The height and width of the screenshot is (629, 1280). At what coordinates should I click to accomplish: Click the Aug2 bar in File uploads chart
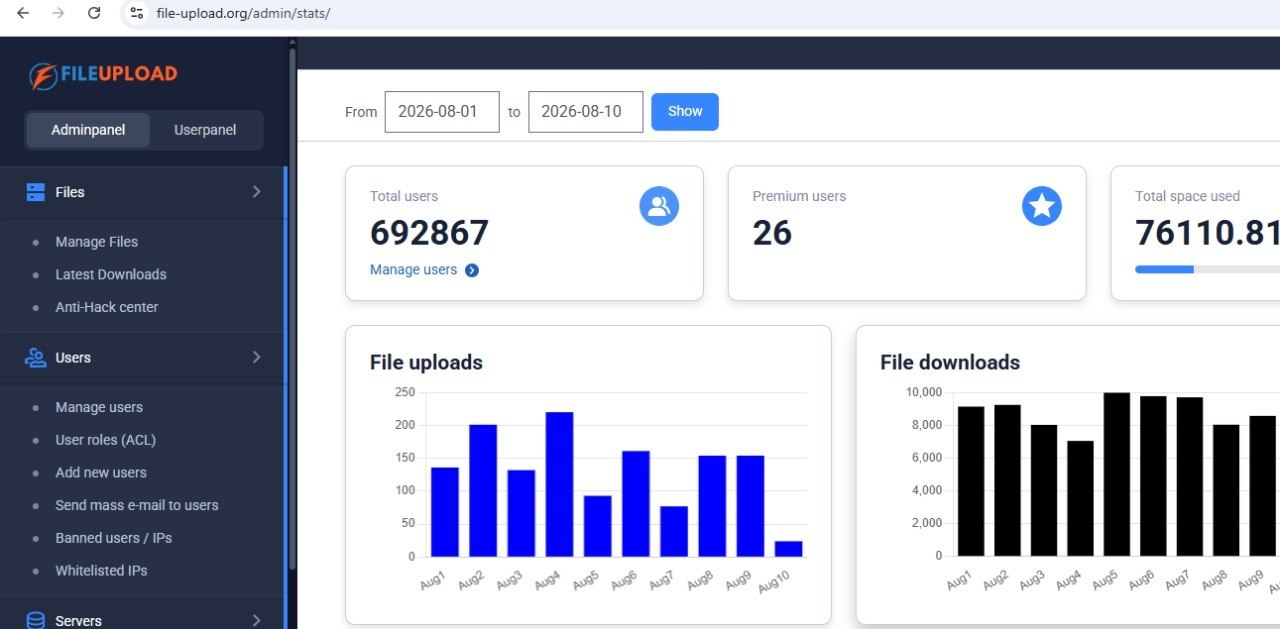(x=483, y=490)
